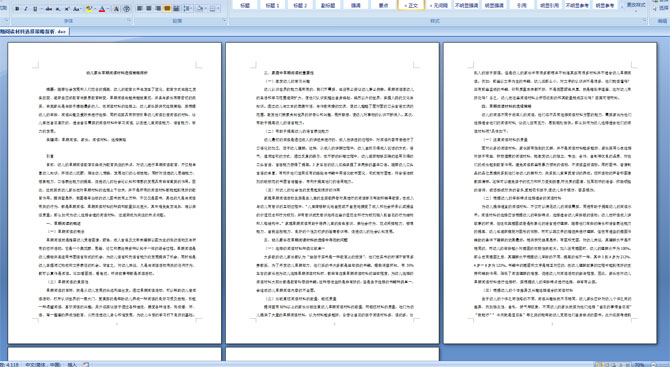The width and height of the screenshot is (670, 367).
Task: Apply subscript formatting
Action: [58, 9]
